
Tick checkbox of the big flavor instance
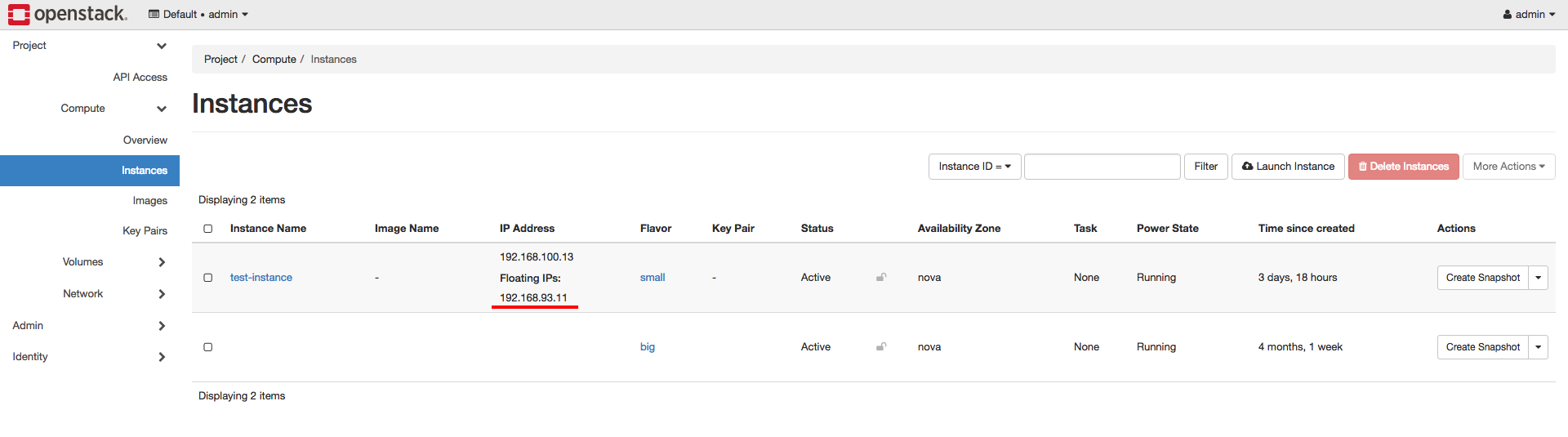point(208,347)
